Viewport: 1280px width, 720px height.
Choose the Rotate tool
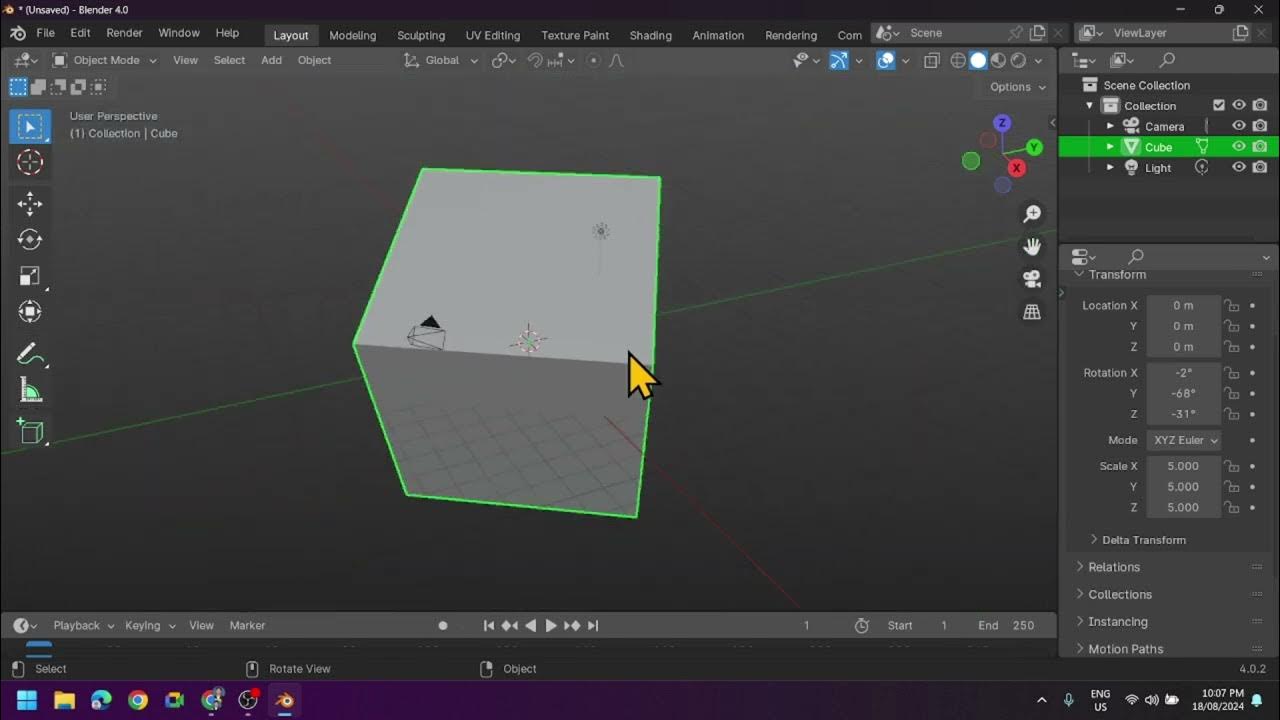pyautogui.click(x=30, y=240)
